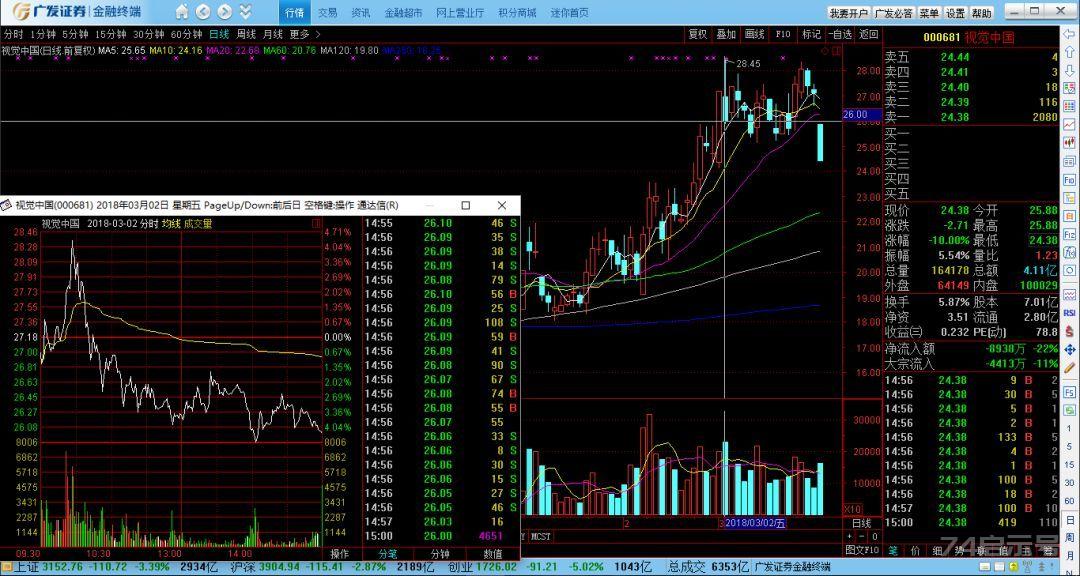Open the 帮助 button
1080x576 pixels.
pyautogui.click(x=982, y=13)
